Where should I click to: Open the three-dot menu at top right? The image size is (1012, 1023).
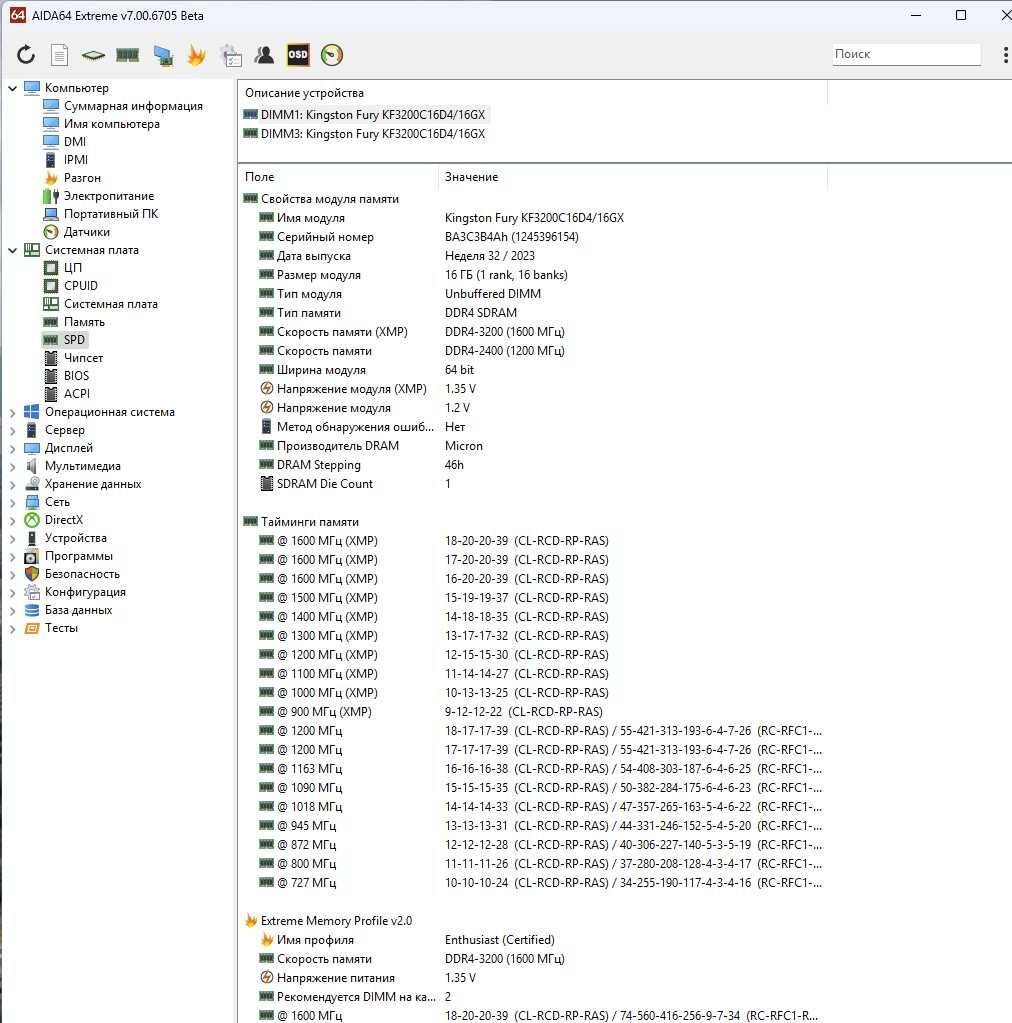point(1005,55)
